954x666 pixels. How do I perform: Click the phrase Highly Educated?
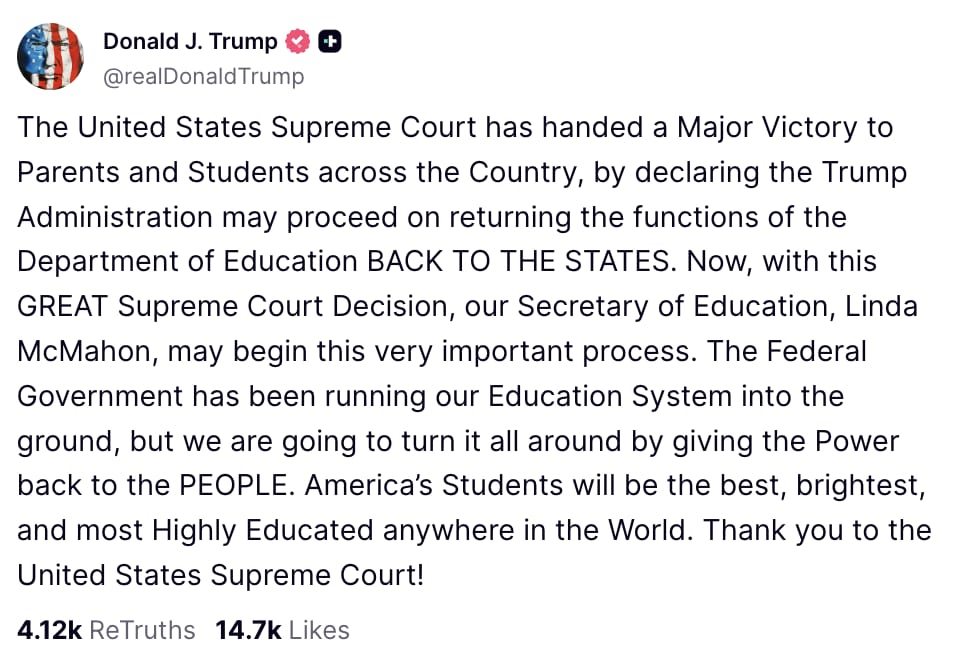click(x=262, y=530)
